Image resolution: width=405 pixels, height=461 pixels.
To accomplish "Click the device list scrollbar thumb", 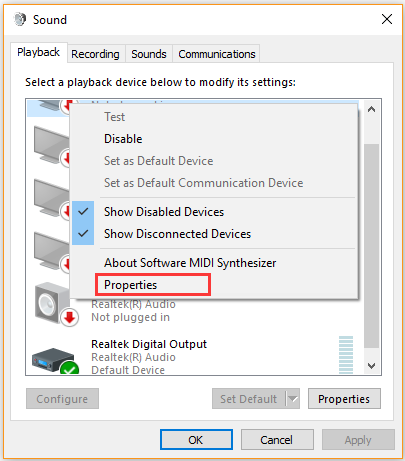I will click(x=371, y=246).
